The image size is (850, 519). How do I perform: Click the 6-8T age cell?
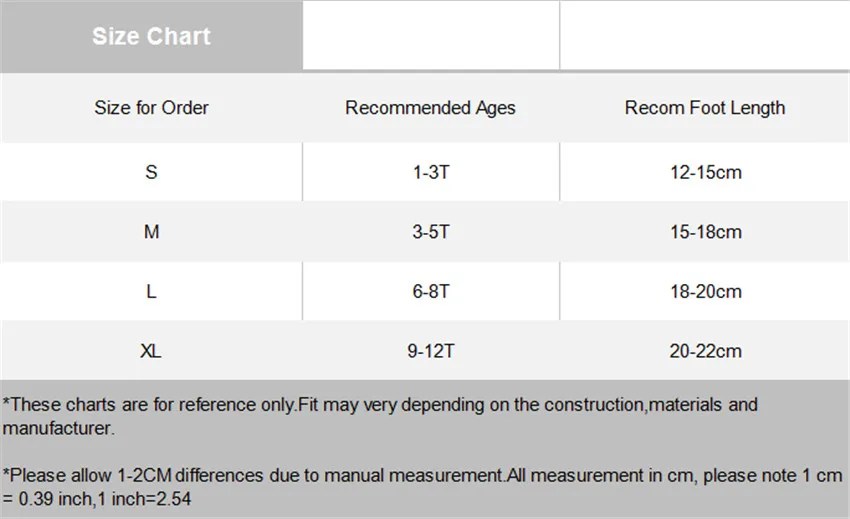pos(431,291)
